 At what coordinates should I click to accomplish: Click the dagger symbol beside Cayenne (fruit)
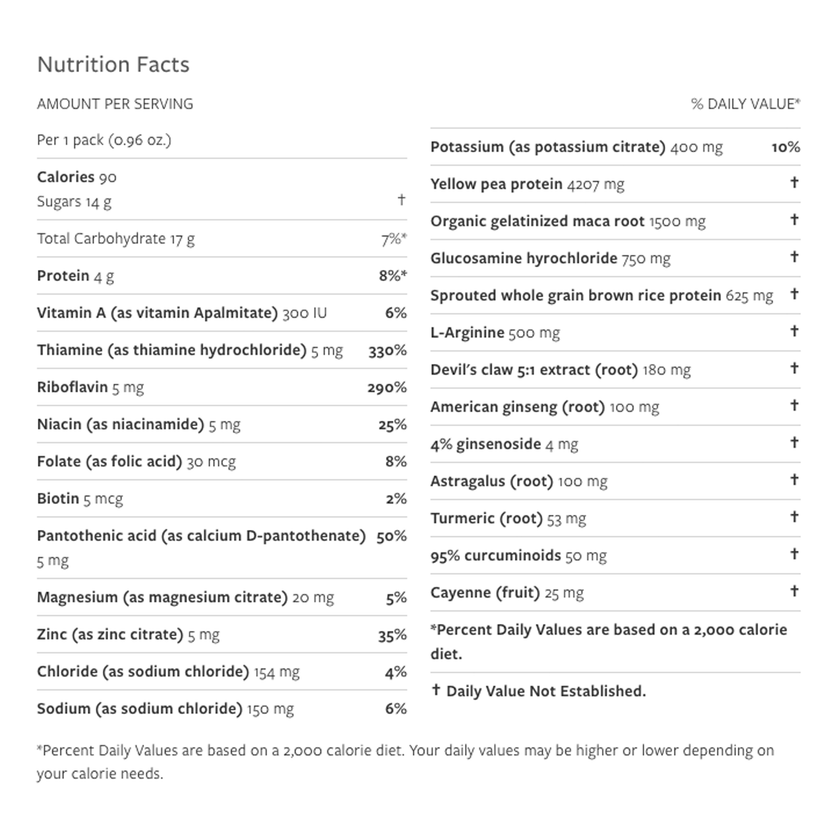pyautogui.click(x=794, y=591)
